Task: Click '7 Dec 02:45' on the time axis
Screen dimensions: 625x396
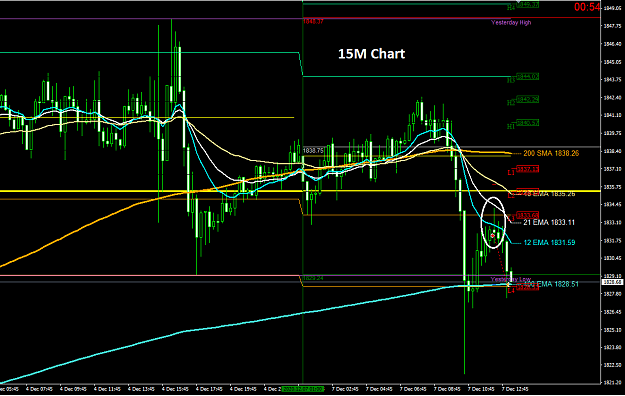Action: coord(345,389)
